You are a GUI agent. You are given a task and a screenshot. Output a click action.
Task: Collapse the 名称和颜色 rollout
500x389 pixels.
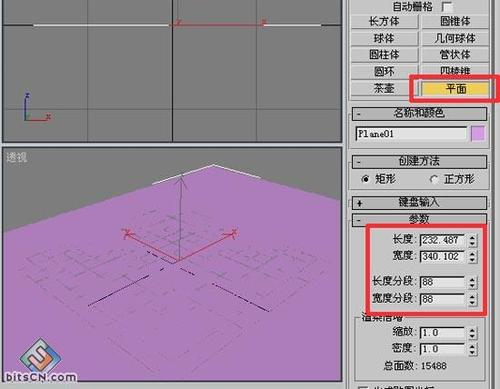419,113
